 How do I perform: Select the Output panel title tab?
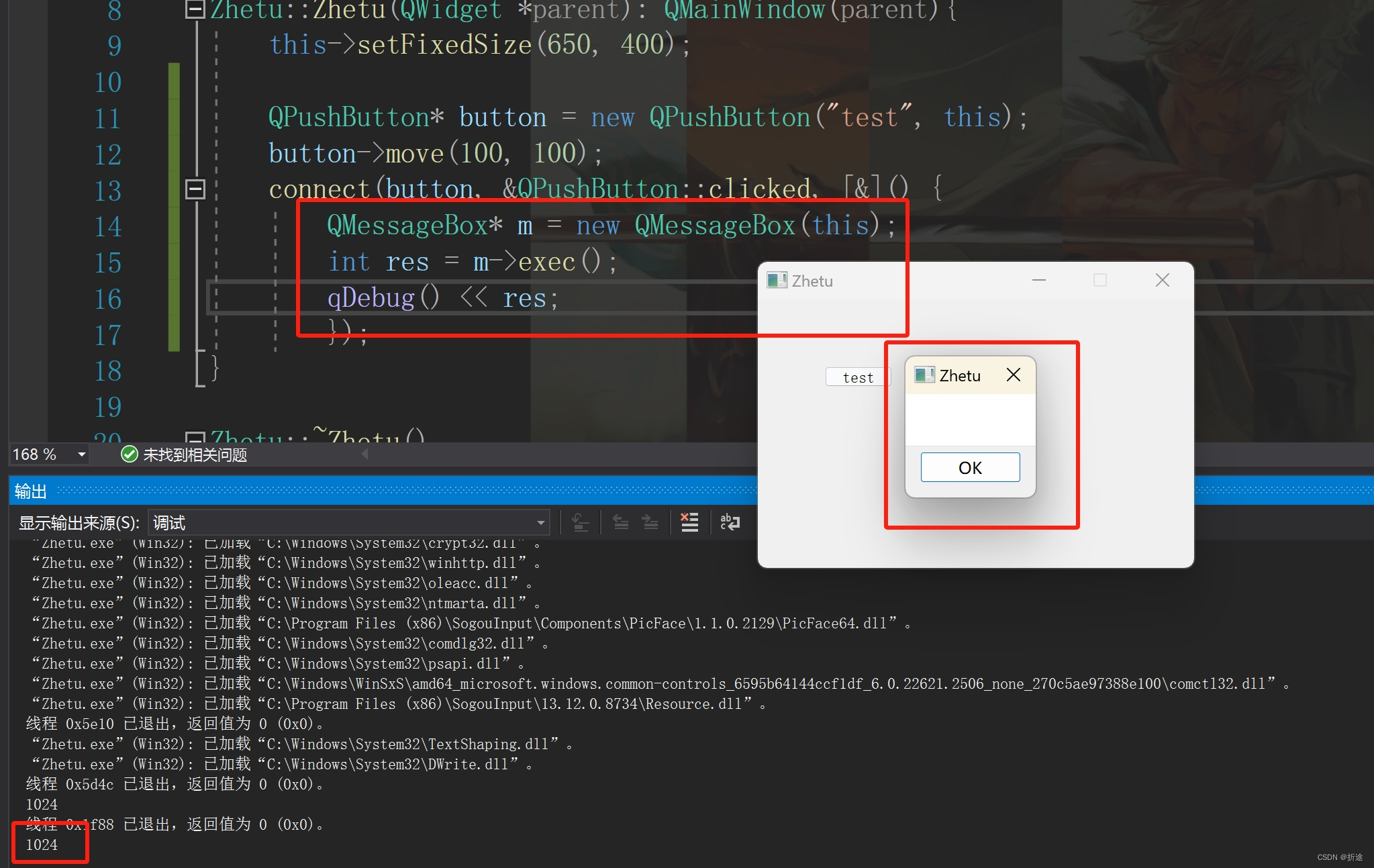[x=31, y=491]
